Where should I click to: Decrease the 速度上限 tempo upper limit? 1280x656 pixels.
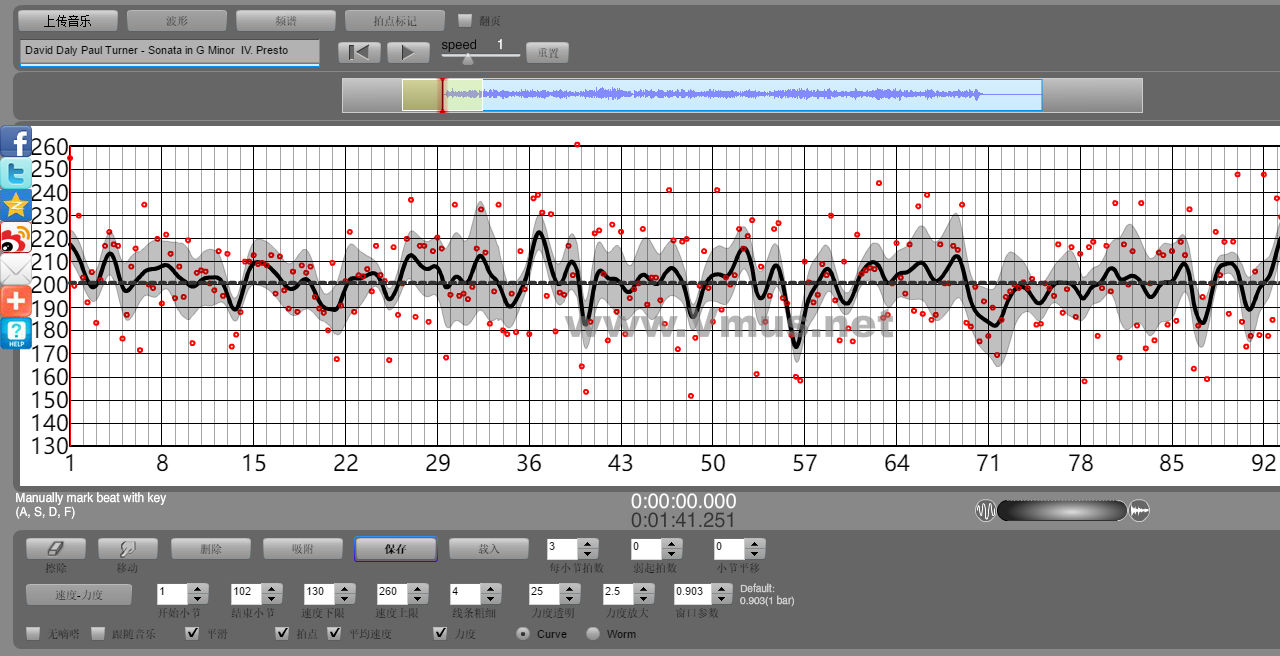click(418, 597)
